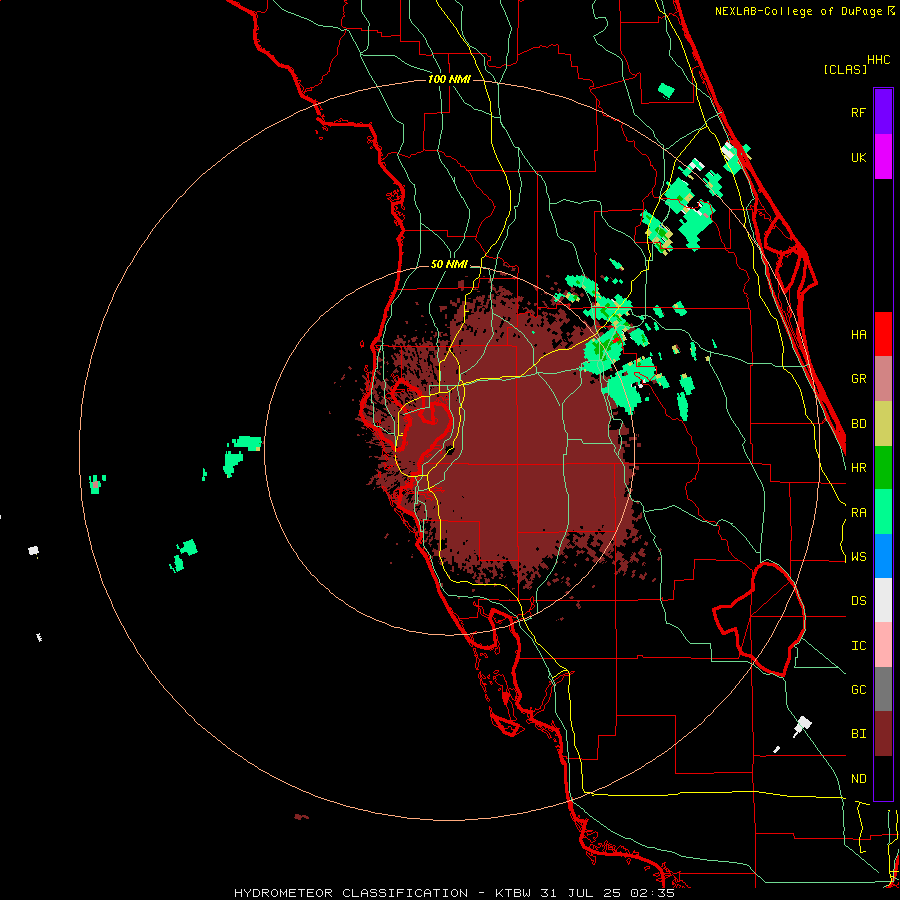900x900 pixels.
Task: Click the magenta UK color swatch
Action: click(x=883, y=157)
